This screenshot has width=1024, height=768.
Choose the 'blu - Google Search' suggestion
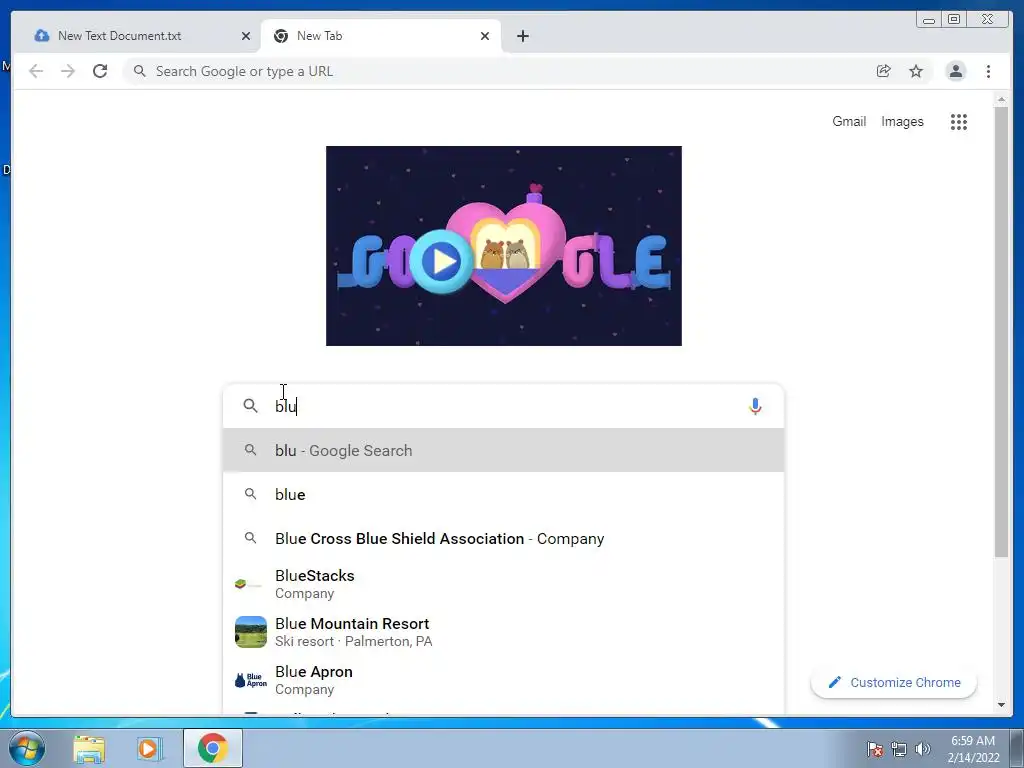504,450
